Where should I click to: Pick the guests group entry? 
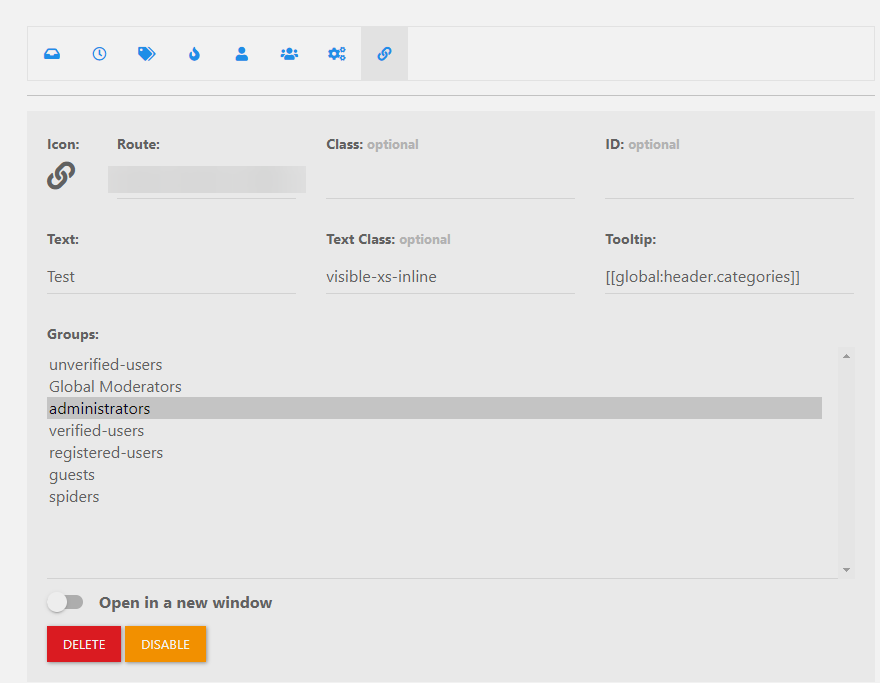pos(72,475)
